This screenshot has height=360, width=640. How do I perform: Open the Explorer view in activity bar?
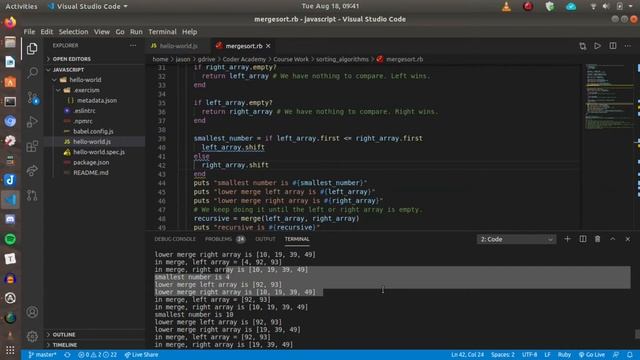click(32, 49)
